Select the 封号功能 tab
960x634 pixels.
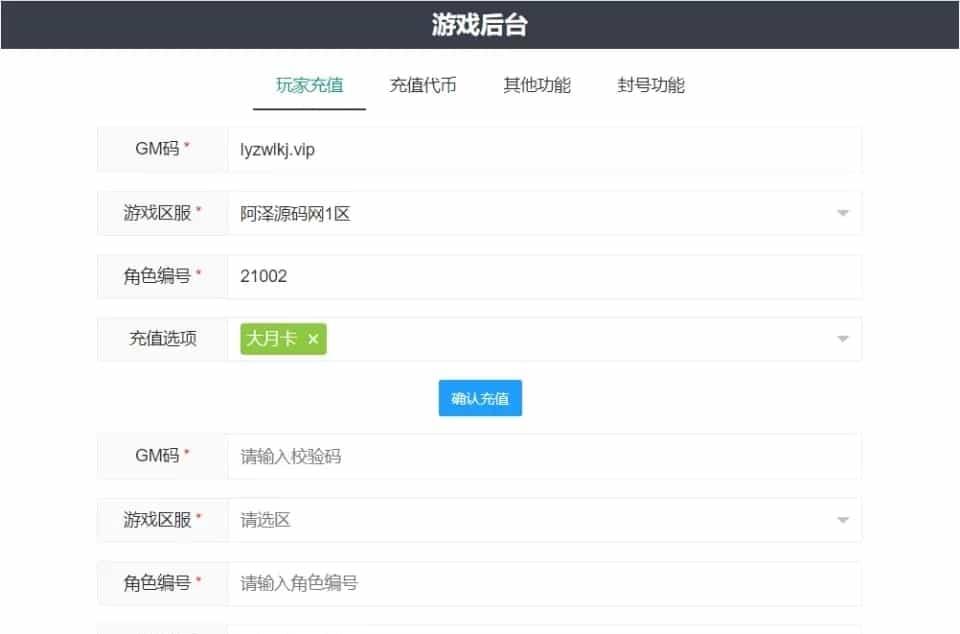[x=651, y=85]
